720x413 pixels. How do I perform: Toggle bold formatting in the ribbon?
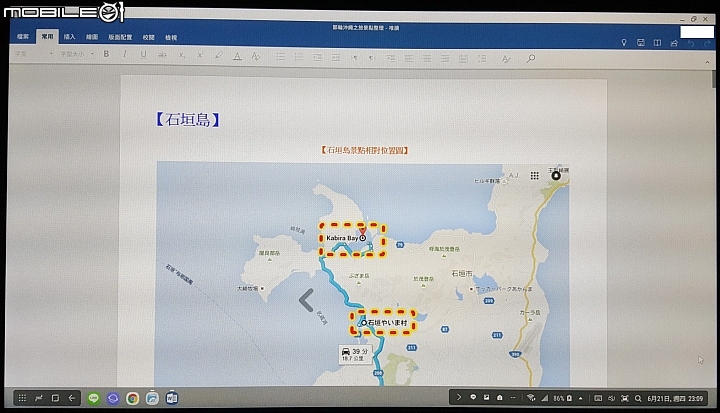click(106, 54)
